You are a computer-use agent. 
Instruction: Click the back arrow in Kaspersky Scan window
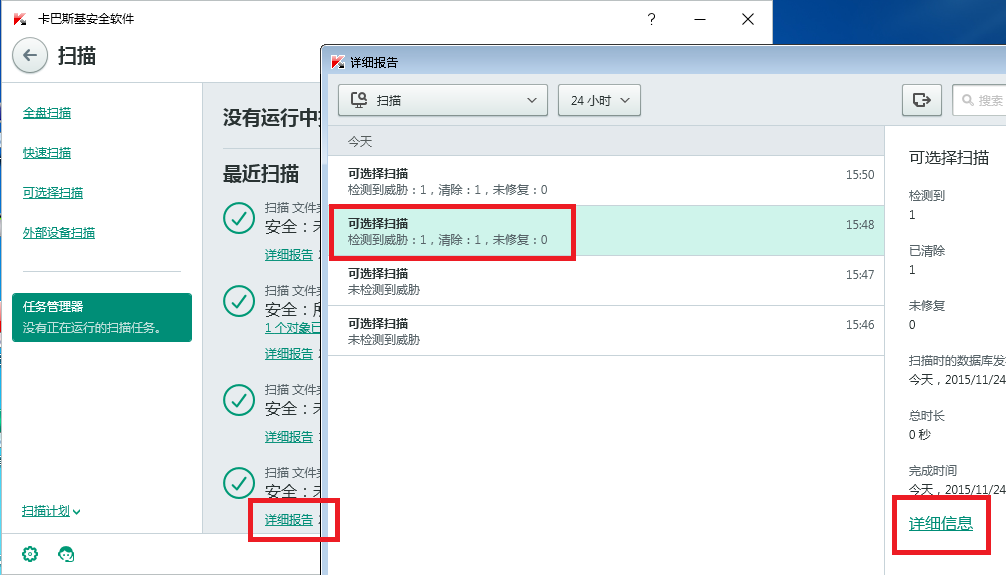point(30,56)
